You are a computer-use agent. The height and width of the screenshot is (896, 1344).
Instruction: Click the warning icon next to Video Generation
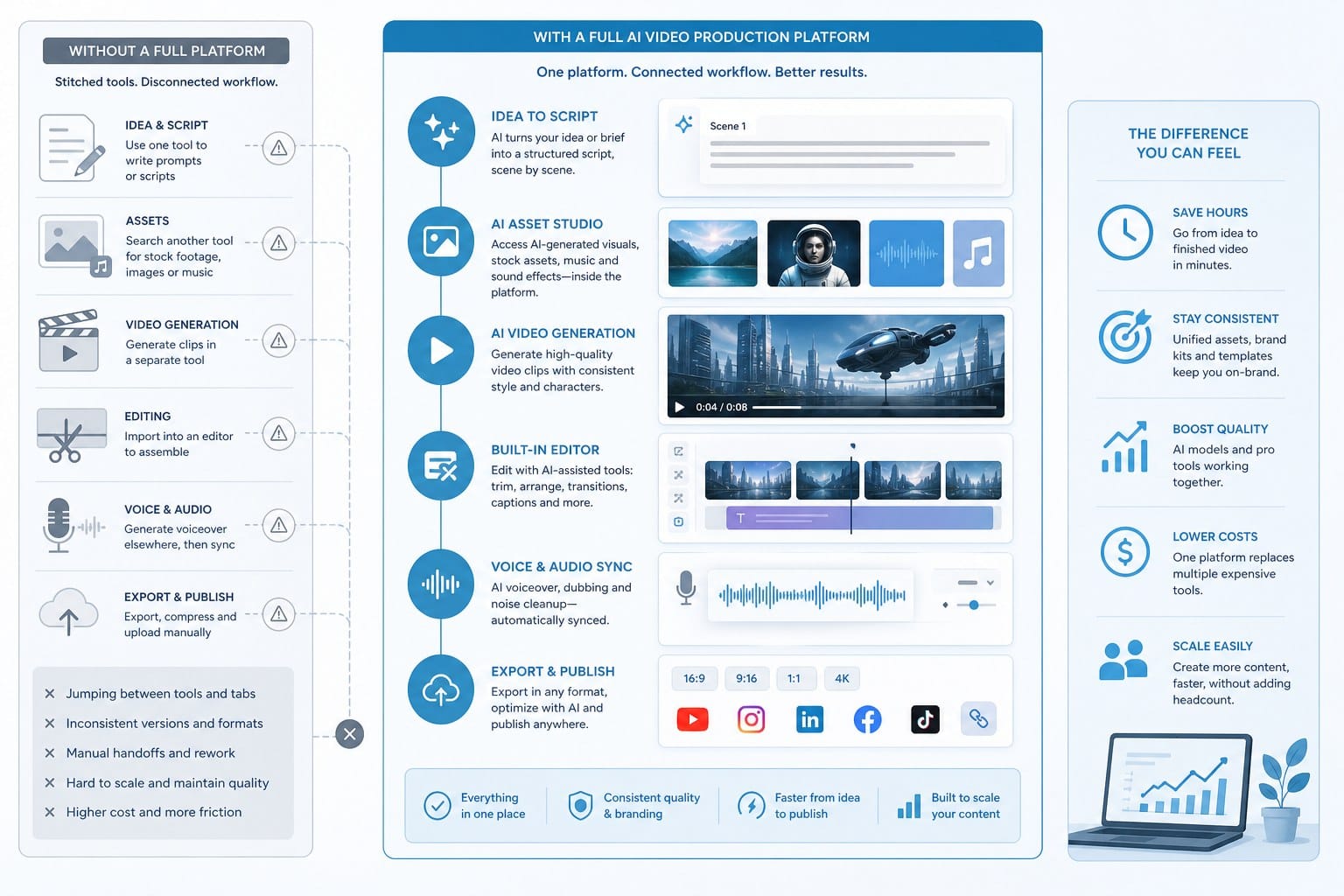[x=279, y=340]
